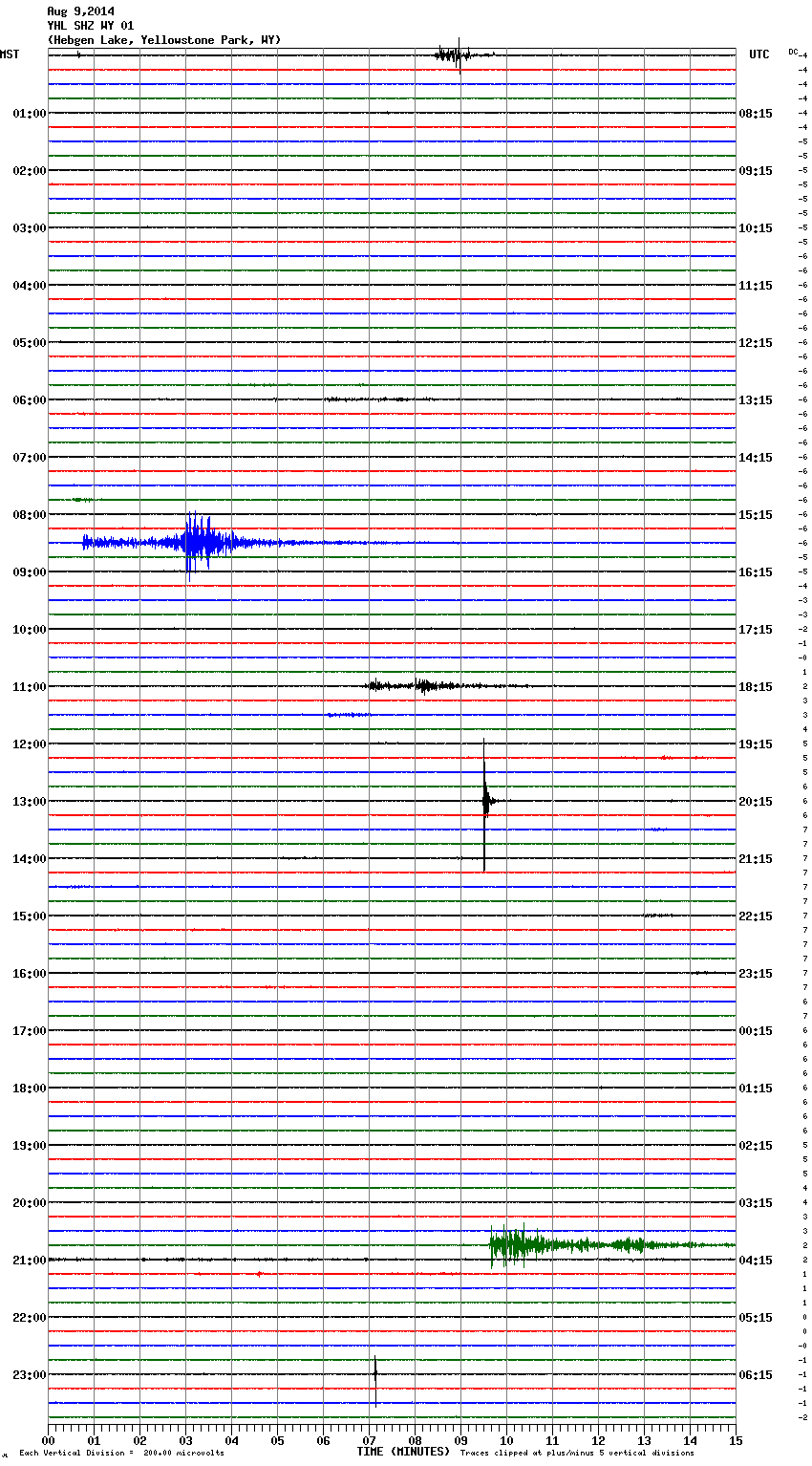Click the "MST" timezone label

pos(10,54)
